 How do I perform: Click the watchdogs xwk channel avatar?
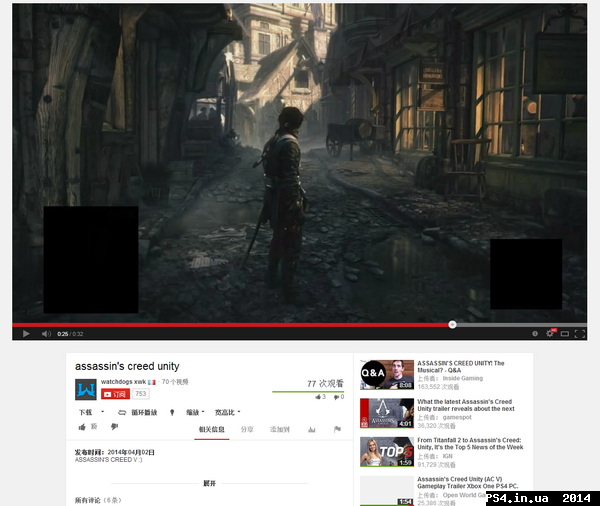click(x=86, y=389)
